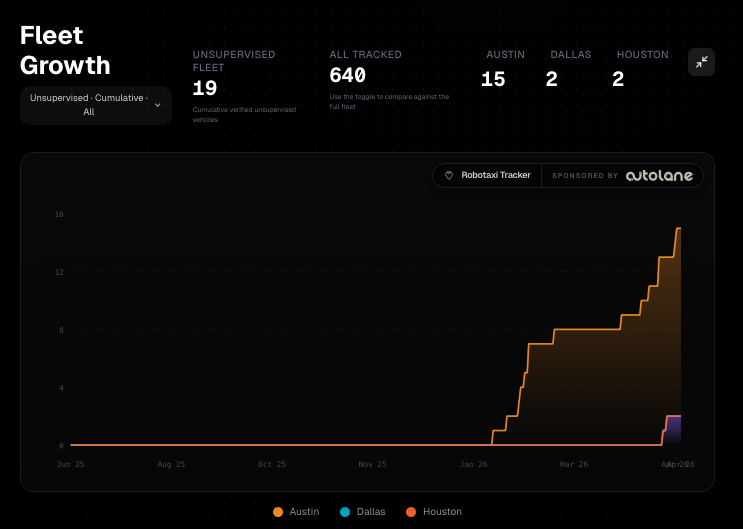Click the 4 y-axis label
743x529 pixels.
61,388
